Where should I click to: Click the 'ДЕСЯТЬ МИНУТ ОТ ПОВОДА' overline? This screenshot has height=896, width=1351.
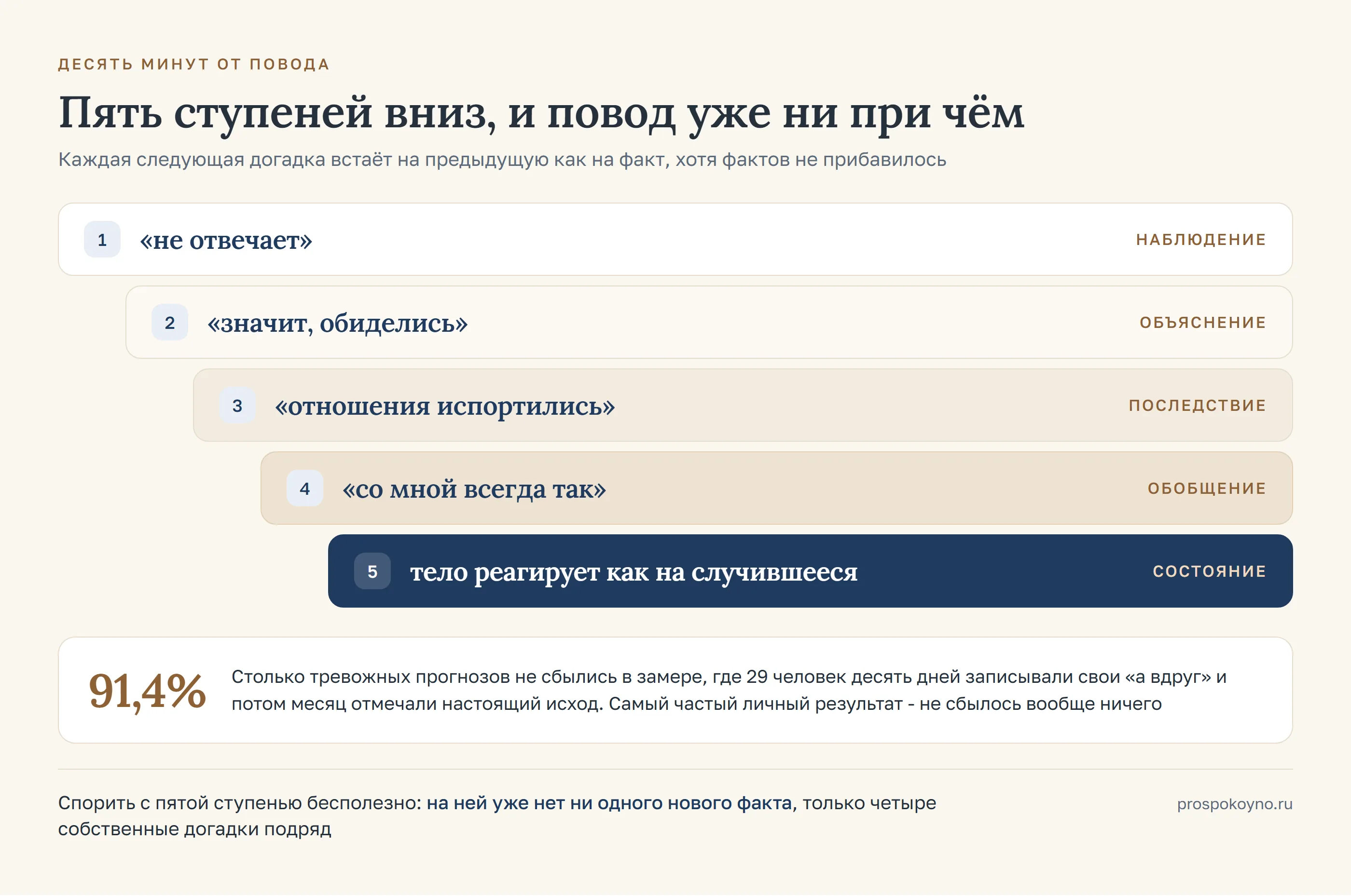pos(194,64)
